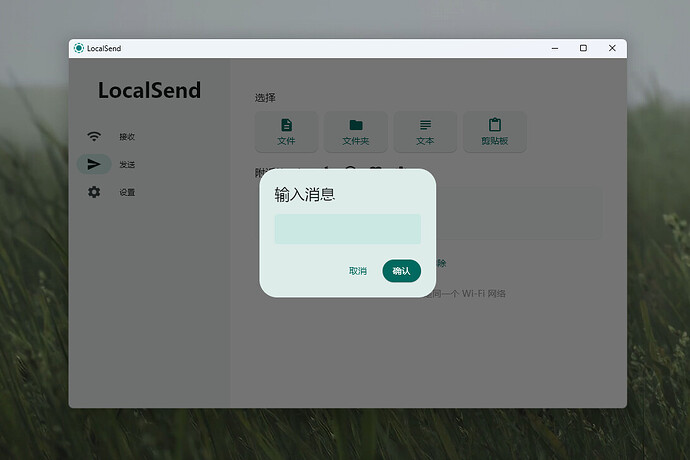Select the 文件夹 (Folder) card
Image resolution: width=690 pixels, height=460 pixels.
pyautogui.click(x=356, y=132)
